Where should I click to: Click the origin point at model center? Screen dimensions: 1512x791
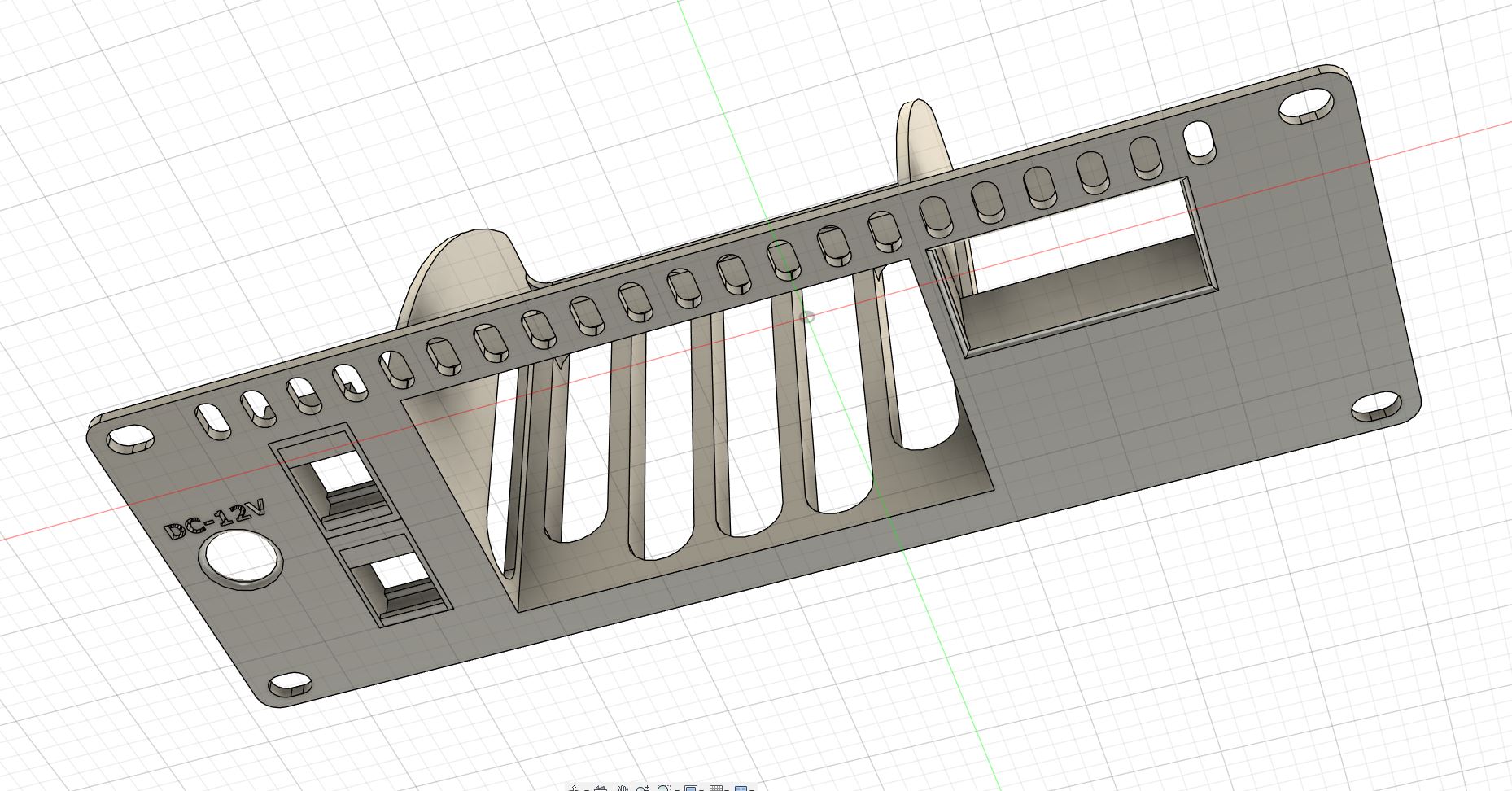pyautogui.click(x=807, y=316)
